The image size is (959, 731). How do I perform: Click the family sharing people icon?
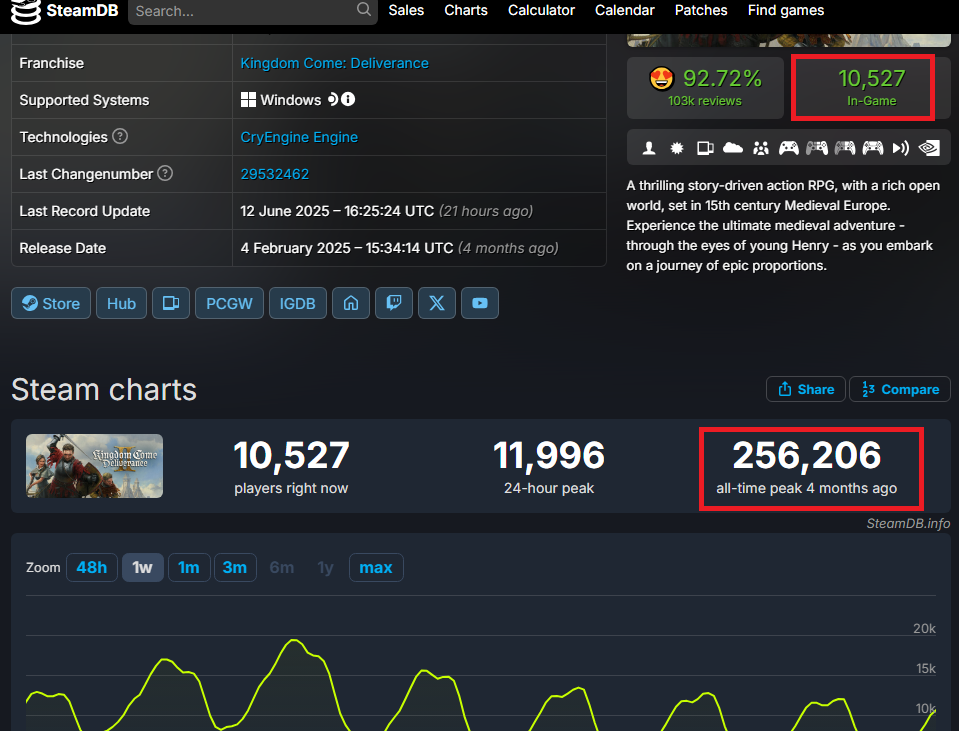pyautogui.click(x=761, y=148)
